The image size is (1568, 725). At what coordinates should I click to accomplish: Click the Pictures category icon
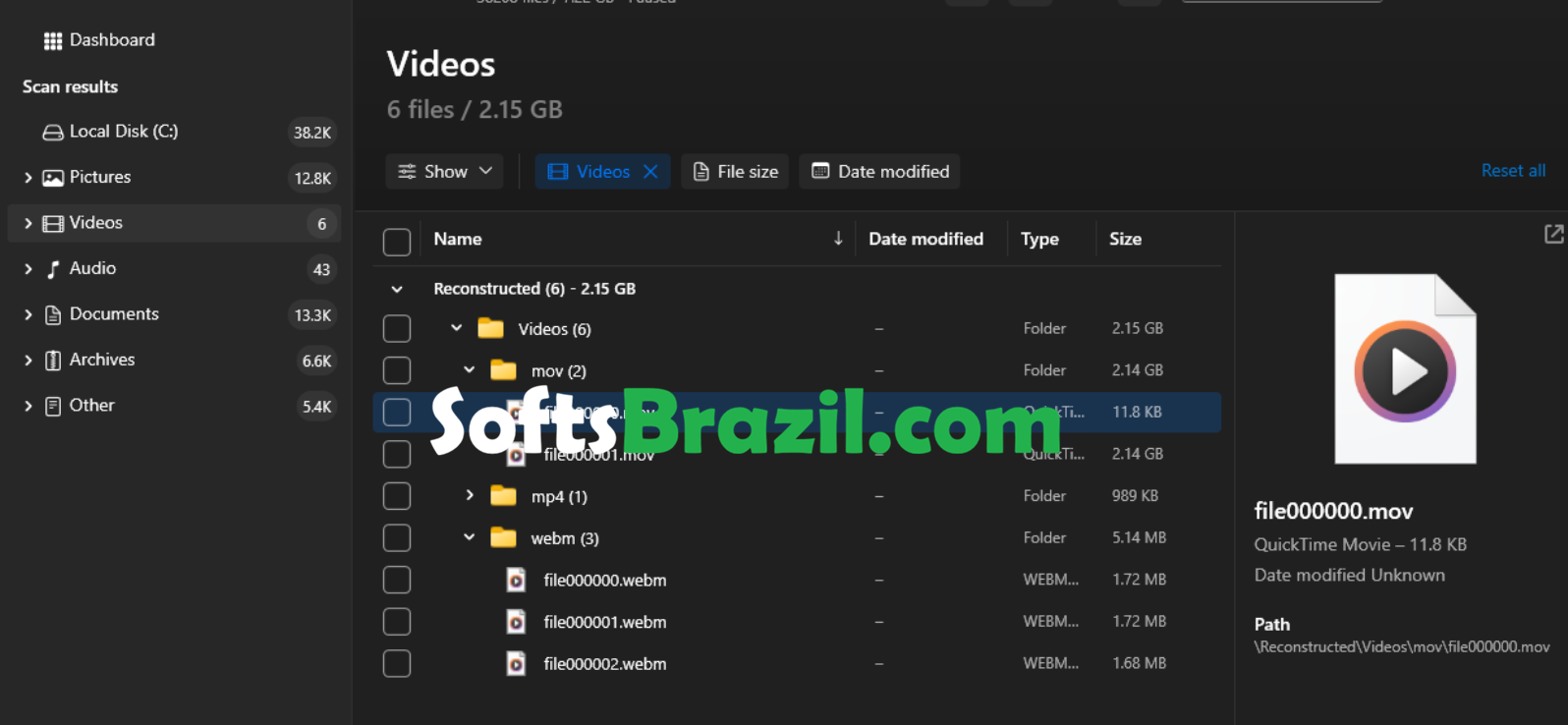tap(53, 178)
